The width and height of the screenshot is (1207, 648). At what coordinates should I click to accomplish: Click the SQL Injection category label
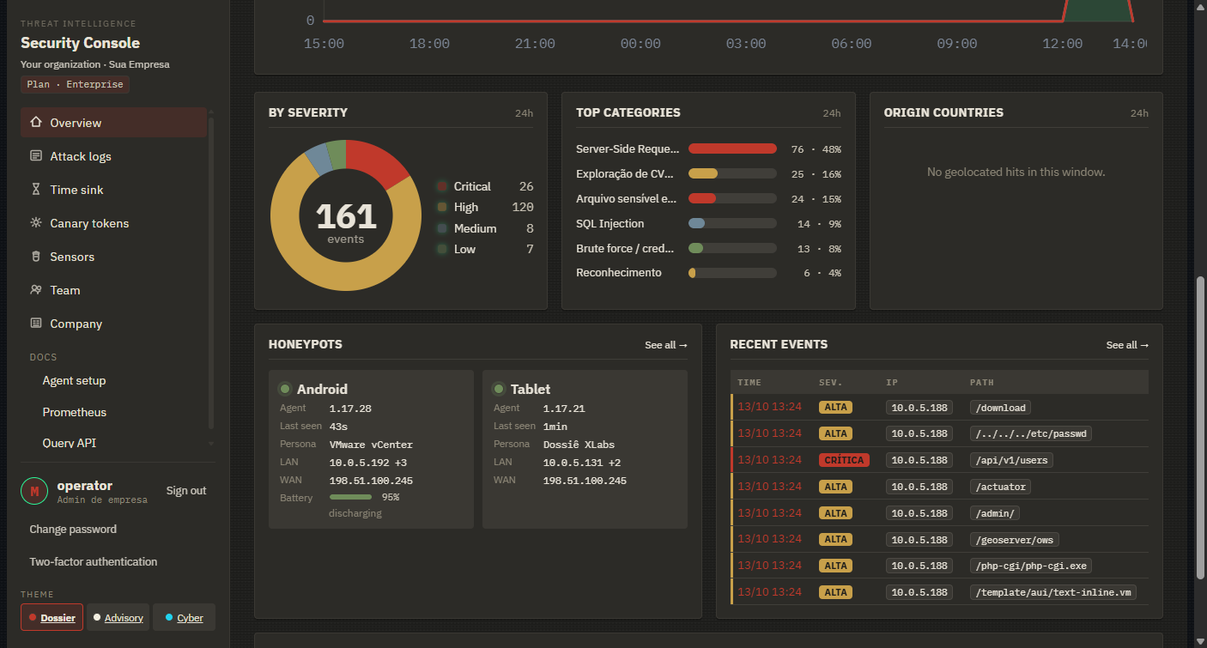tap(610, 224)
